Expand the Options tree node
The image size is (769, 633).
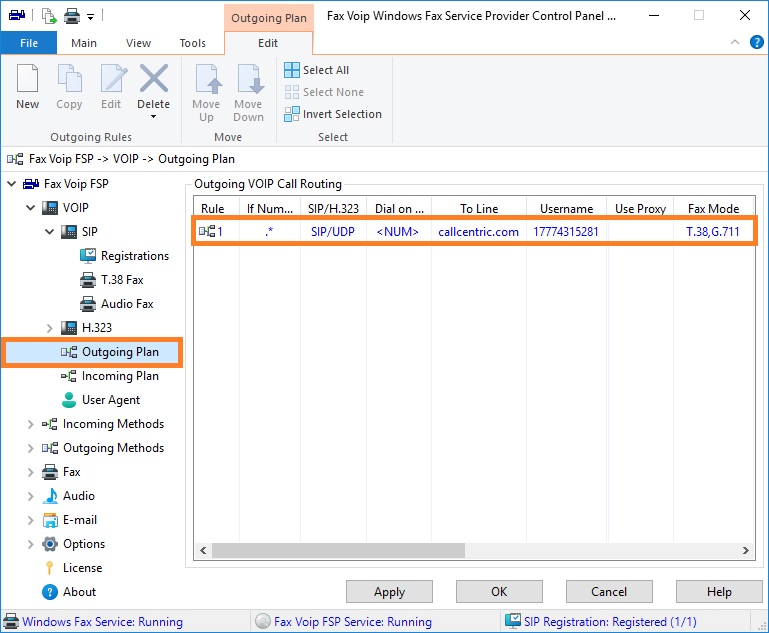30,544
